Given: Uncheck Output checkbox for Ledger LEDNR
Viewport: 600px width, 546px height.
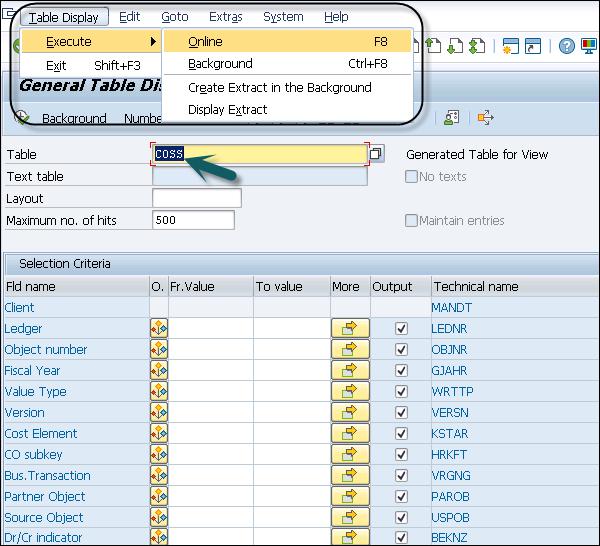Looking at the screenshot, I should [x=401, y=328].
